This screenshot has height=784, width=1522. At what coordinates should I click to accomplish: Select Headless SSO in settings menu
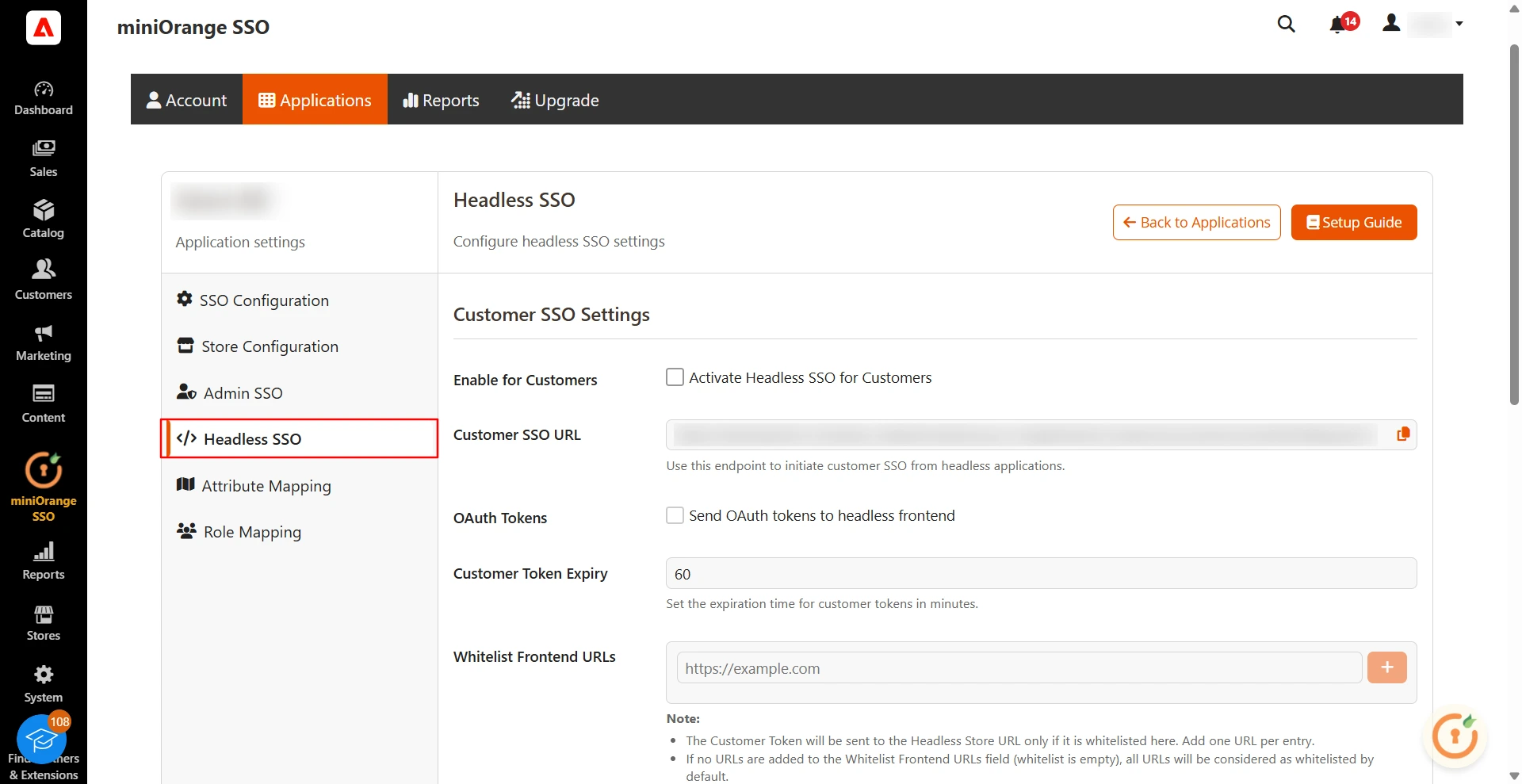[x=300, y=438]
